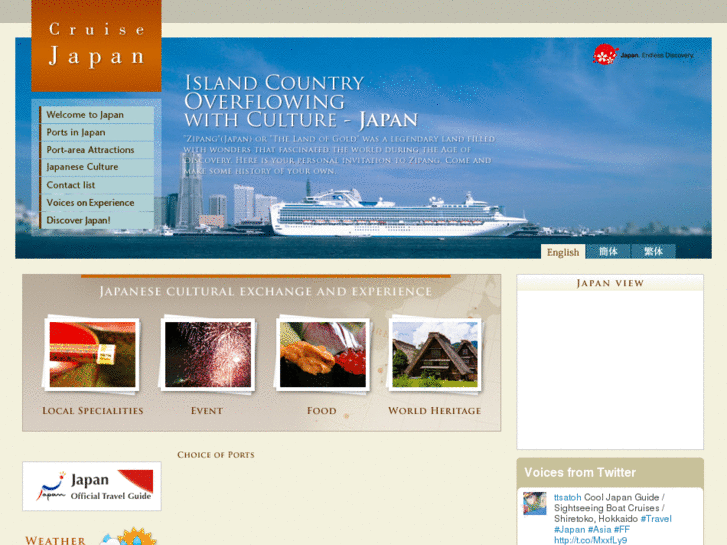
Task: Click the Weather heading text
Action: (x=56, y=540)
